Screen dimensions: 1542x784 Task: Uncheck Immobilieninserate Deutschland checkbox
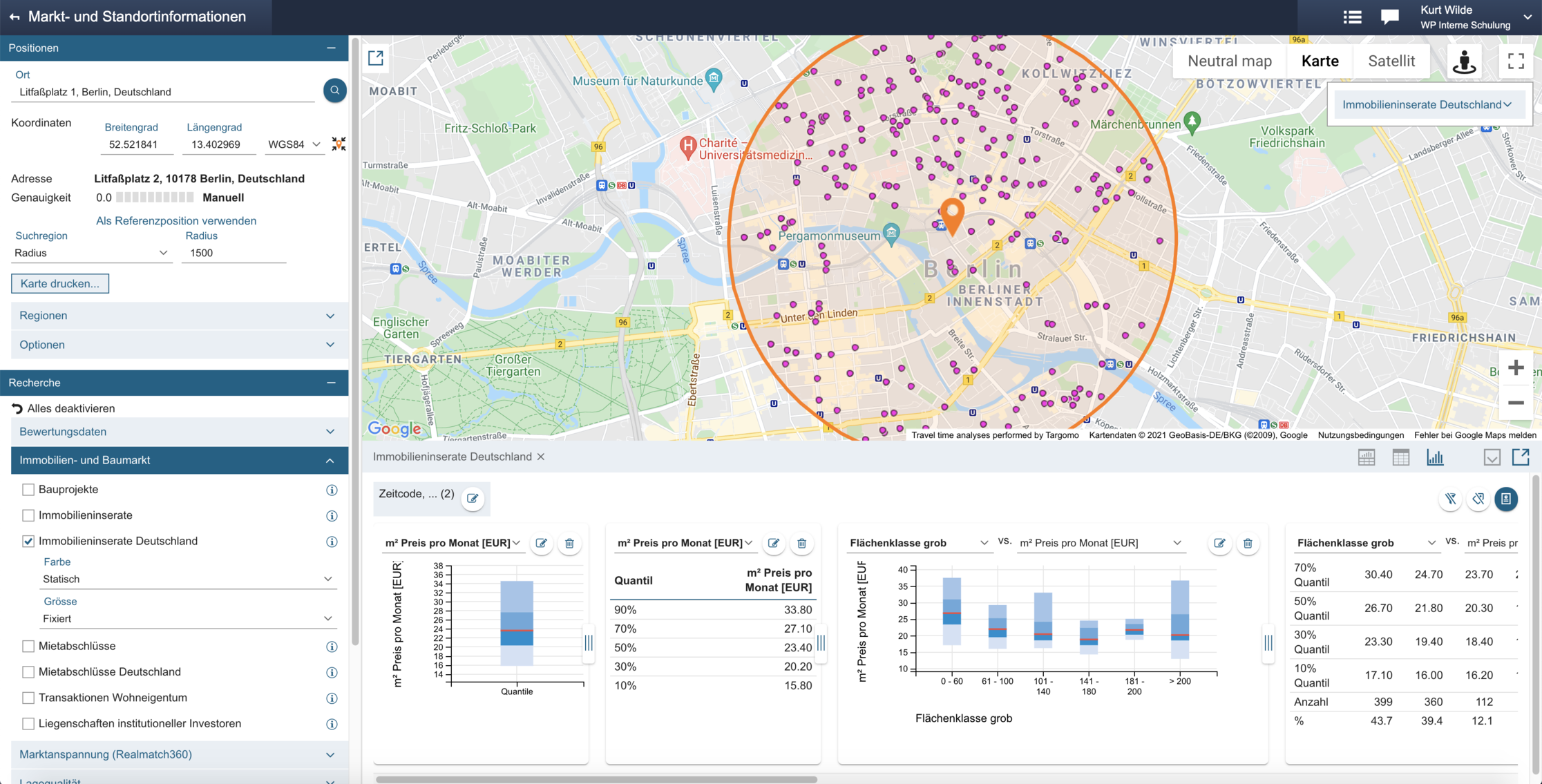(28, 542)
